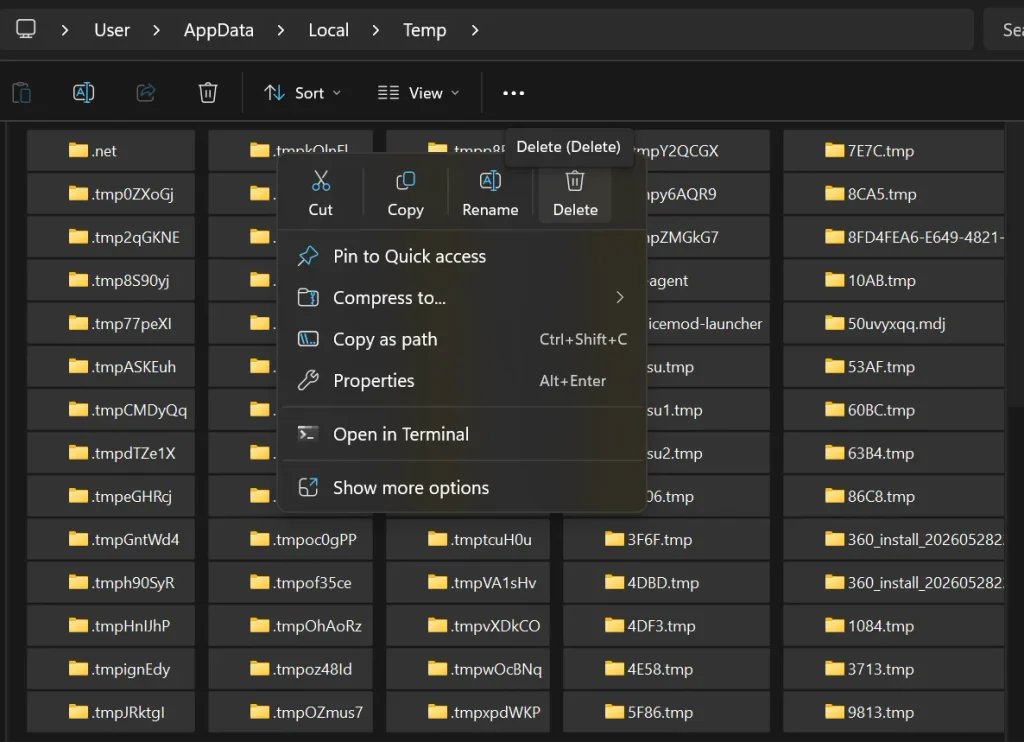1024x742 pixels.
Task: Select the 7E7C.tmp folder
Action: click(x=893, y=151)
